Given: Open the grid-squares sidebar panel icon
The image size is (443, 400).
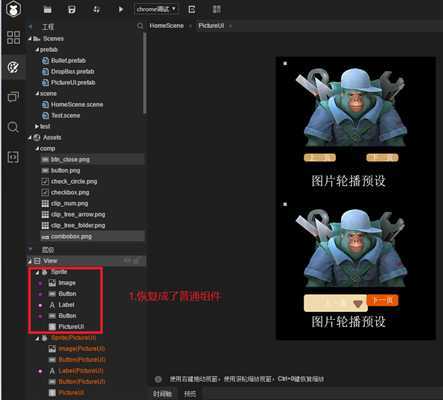Looking at the screenshot, I should click(x=13, y=37).
